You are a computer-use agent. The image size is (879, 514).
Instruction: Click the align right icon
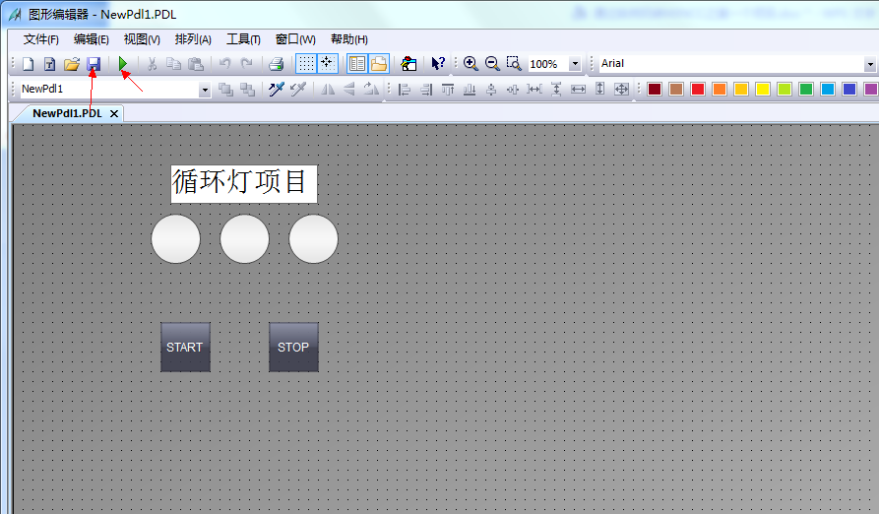[x=426, y=89]
